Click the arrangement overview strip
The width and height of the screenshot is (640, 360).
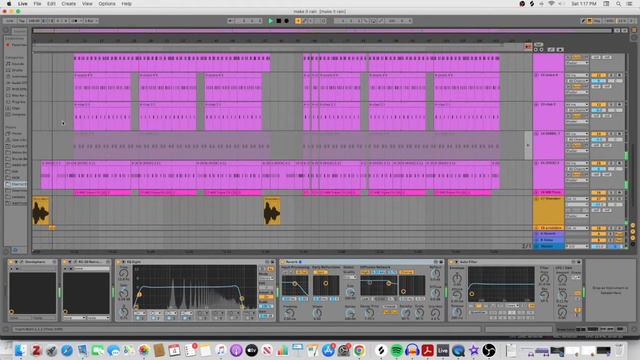[x=322, y=31]
